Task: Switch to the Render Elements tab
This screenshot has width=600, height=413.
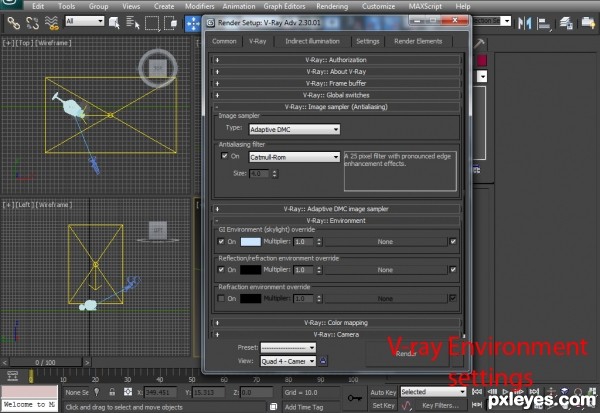Action: tap(418, 41)
